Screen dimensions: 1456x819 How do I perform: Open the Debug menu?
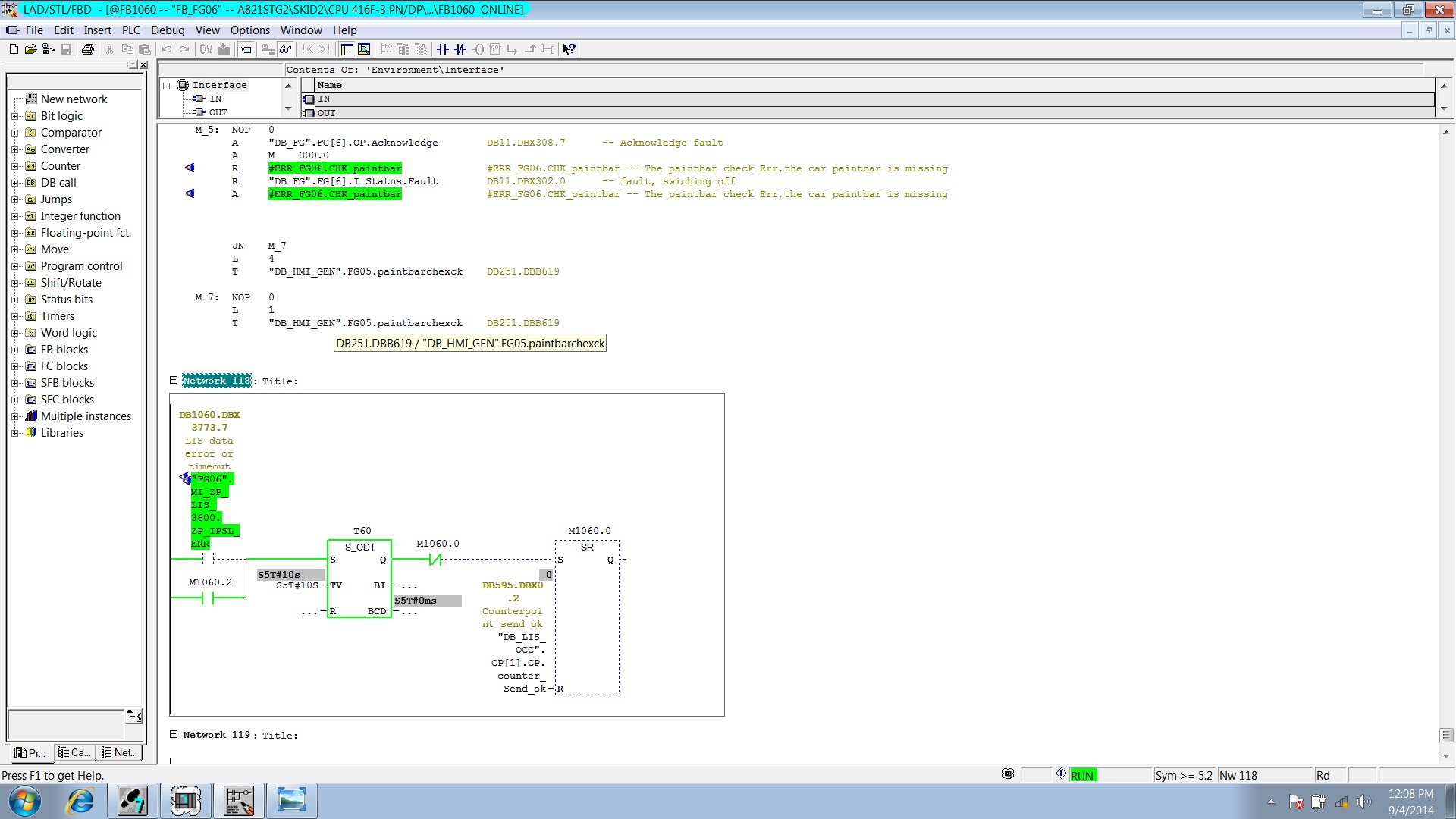tap(168, 30)
